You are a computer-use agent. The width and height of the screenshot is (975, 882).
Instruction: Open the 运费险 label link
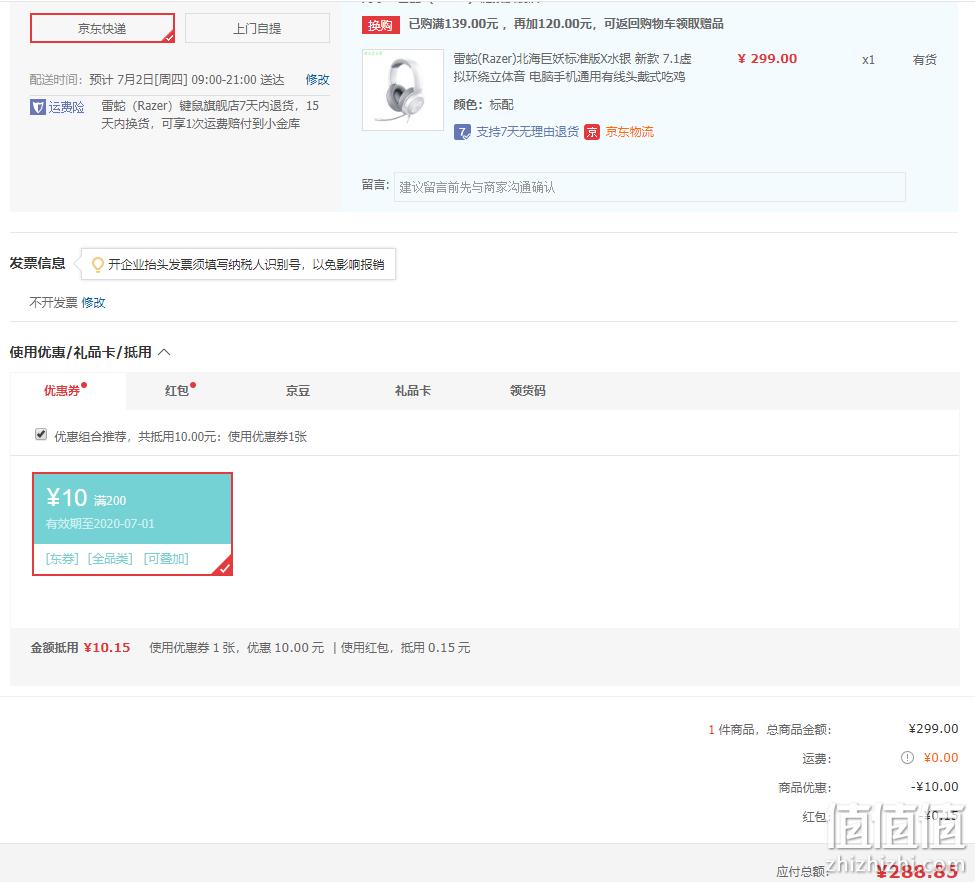pos(67,107)
